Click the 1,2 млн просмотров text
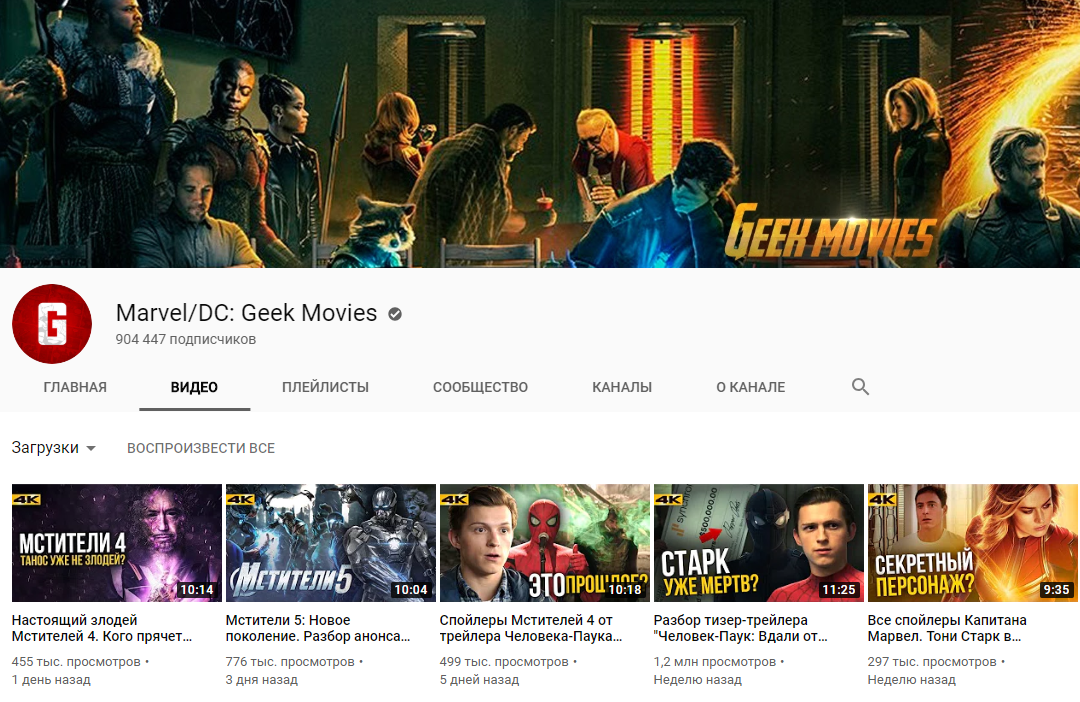The width and height of the screenshot is (1080, 702). [x=715, y=662]
